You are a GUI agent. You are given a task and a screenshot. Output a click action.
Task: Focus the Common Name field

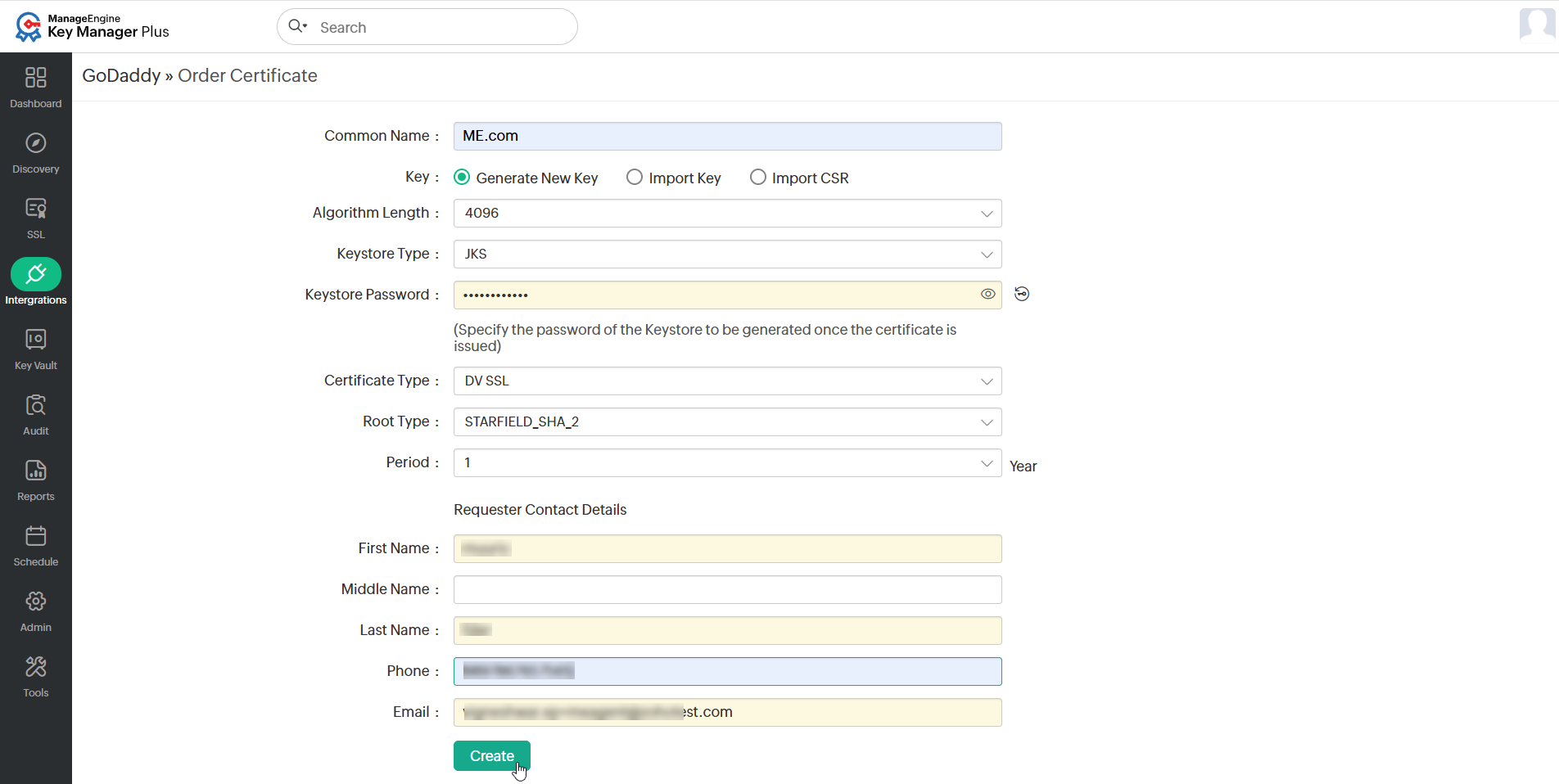(x=728, y=136)
